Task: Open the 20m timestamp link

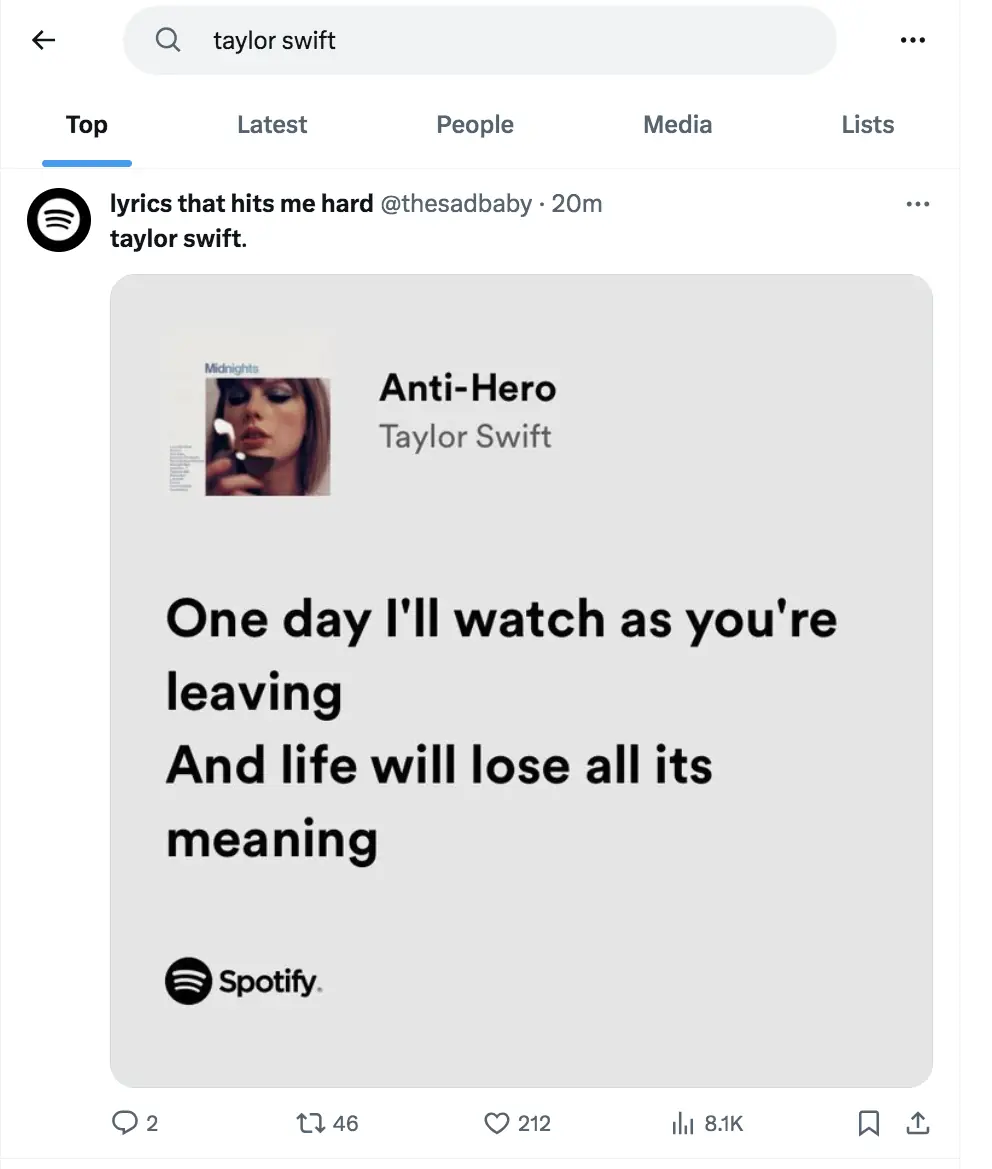Action: 577,204
